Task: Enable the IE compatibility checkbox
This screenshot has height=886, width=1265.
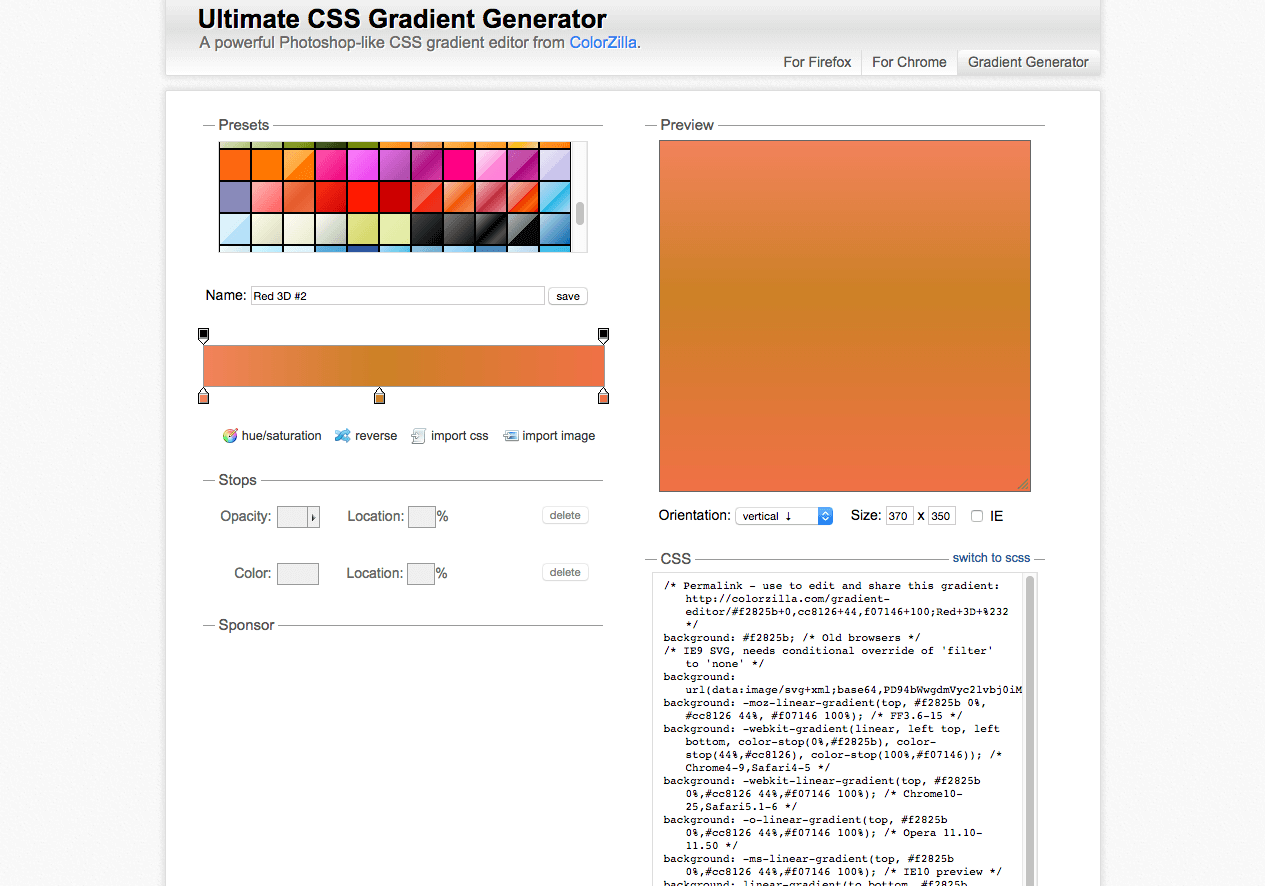Action: tap(976, 515)
